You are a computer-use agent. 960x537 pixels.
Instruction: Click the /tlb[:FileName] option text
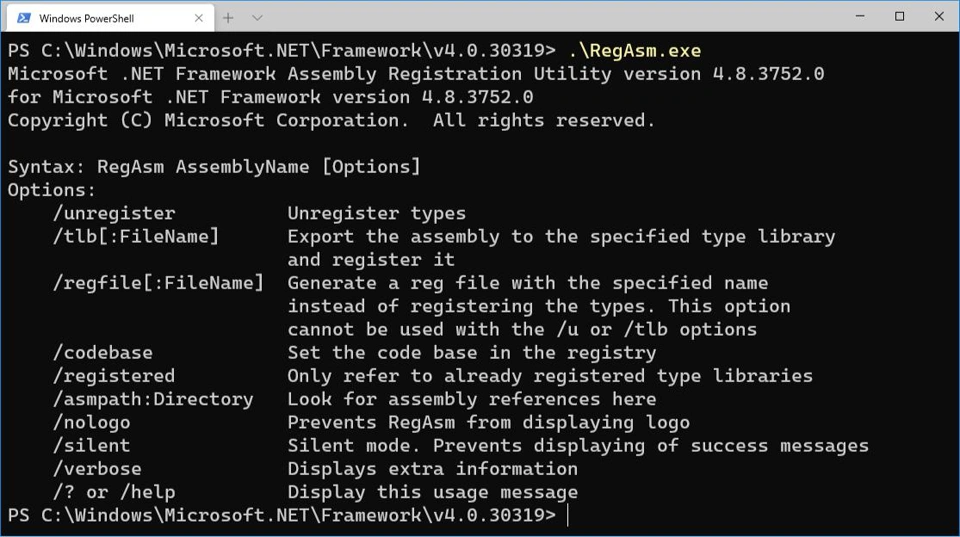click(136, 237)
